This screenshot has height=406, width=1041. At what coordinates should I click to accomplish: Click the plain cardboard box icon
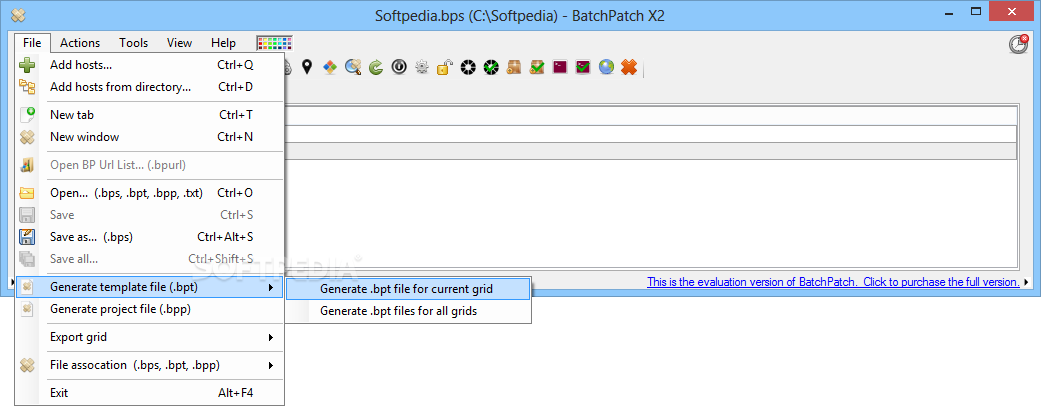[x=514, y=67]
